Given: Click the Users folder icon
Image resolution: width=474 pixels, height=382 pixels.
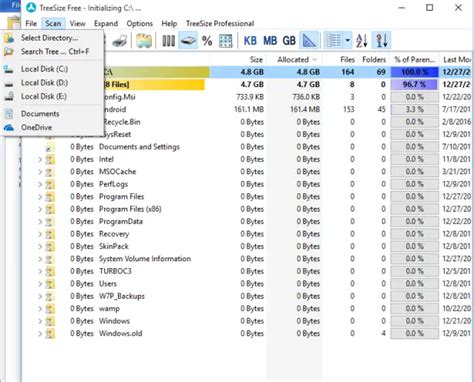Looking at the screenshot, I should tap(50, 284).
